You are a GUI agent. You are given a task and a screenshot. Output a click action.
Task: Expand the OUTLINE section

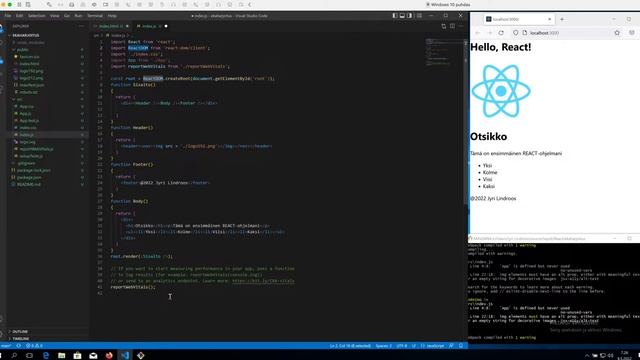pos(20,331)
